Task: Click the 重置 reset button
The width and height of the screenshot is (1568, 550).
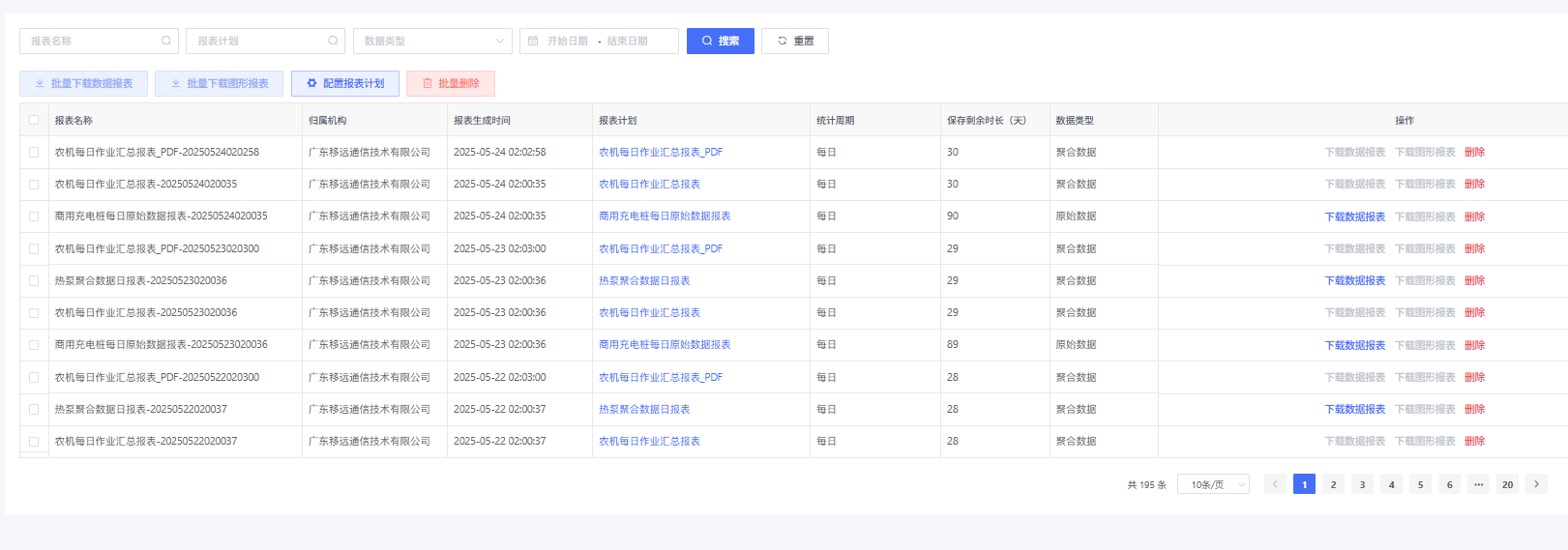Action: point(794,41)
